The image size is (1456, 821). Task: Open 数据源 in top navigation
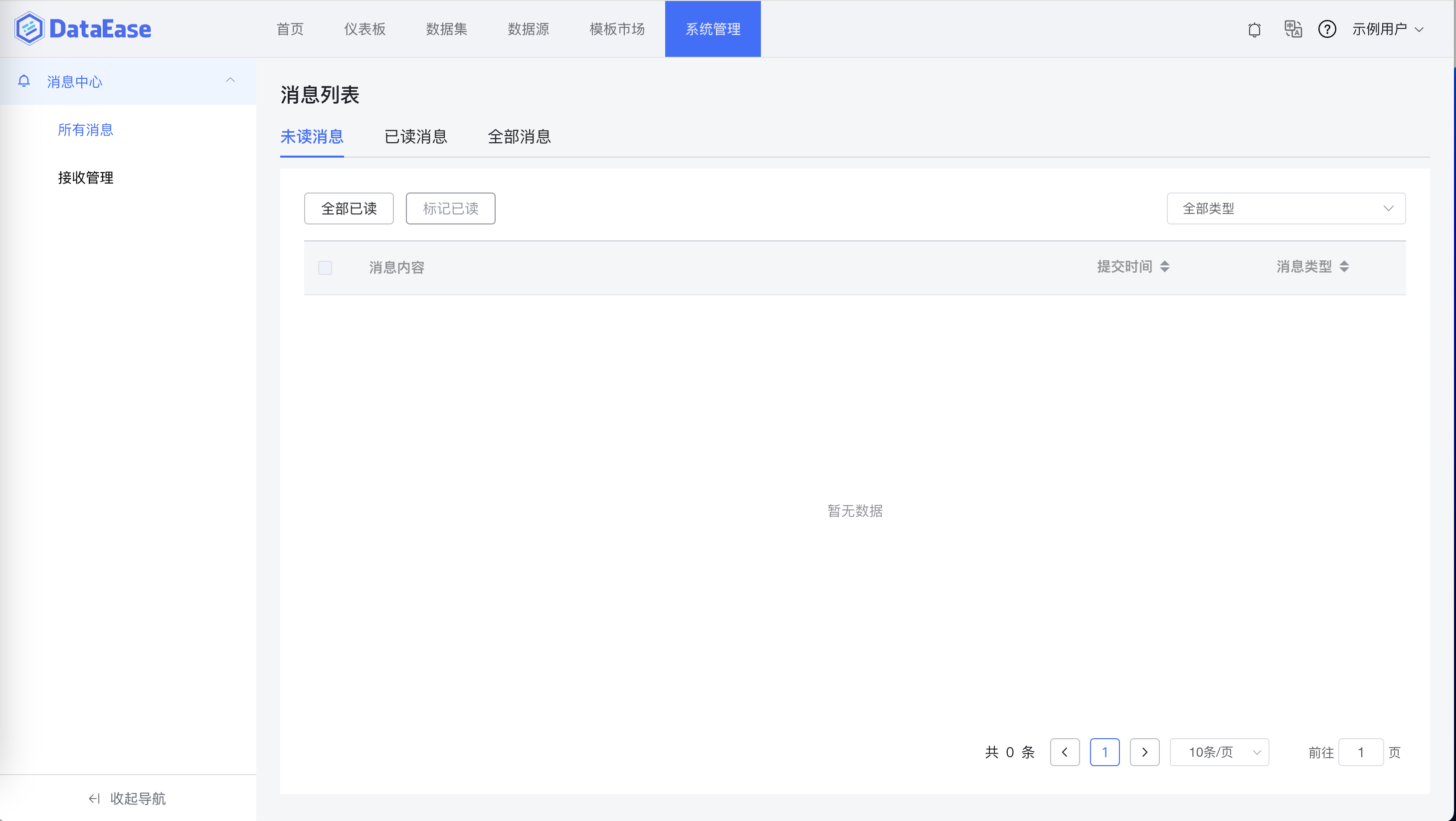click(x=529, y=29)
